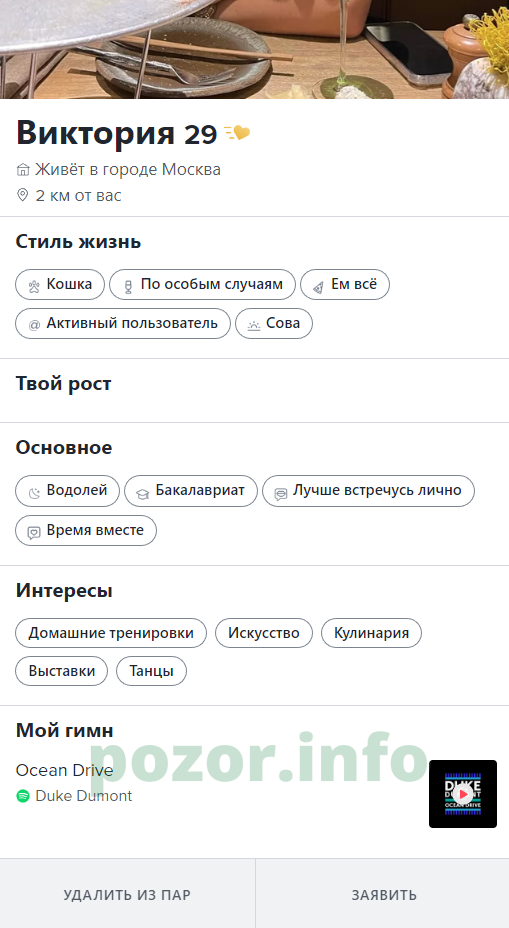Click the location pin icon near 2 км от вас
The height and width of the screenshot is (928, 509).
[x=22, y=195]
